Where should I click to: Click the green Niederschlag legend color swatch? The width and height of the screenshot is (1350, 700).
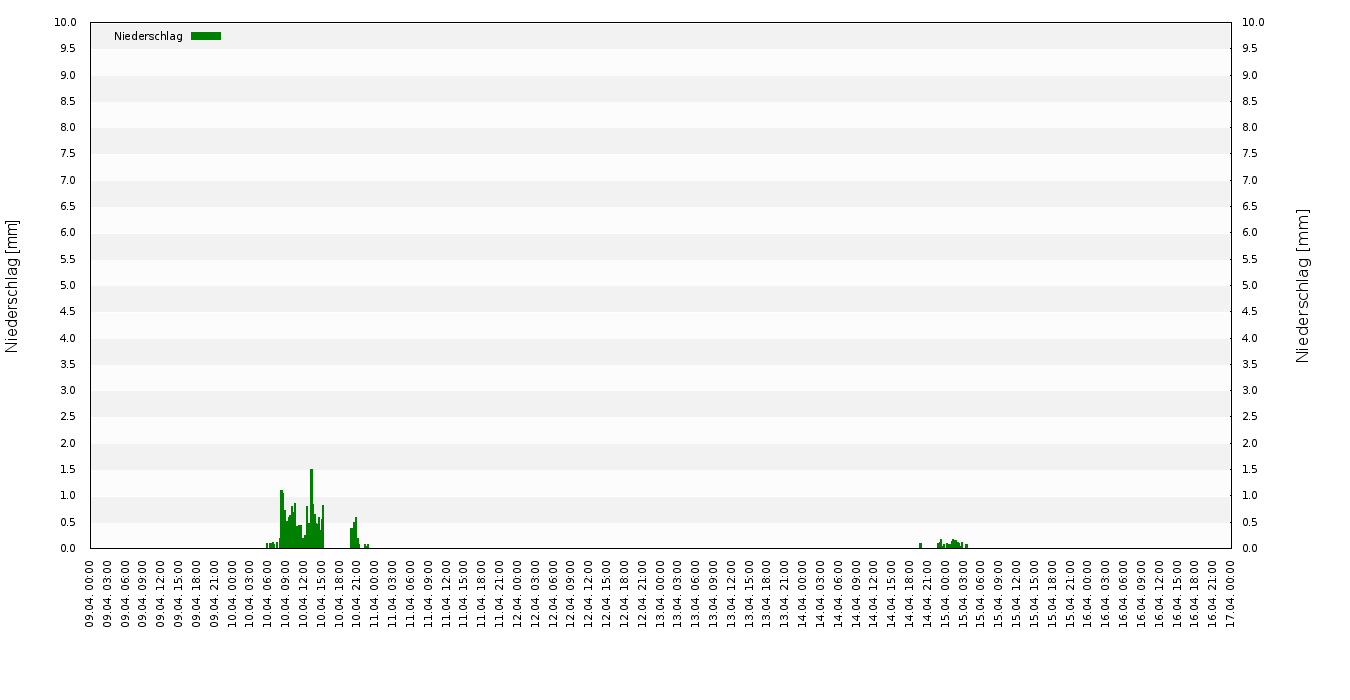206,36
